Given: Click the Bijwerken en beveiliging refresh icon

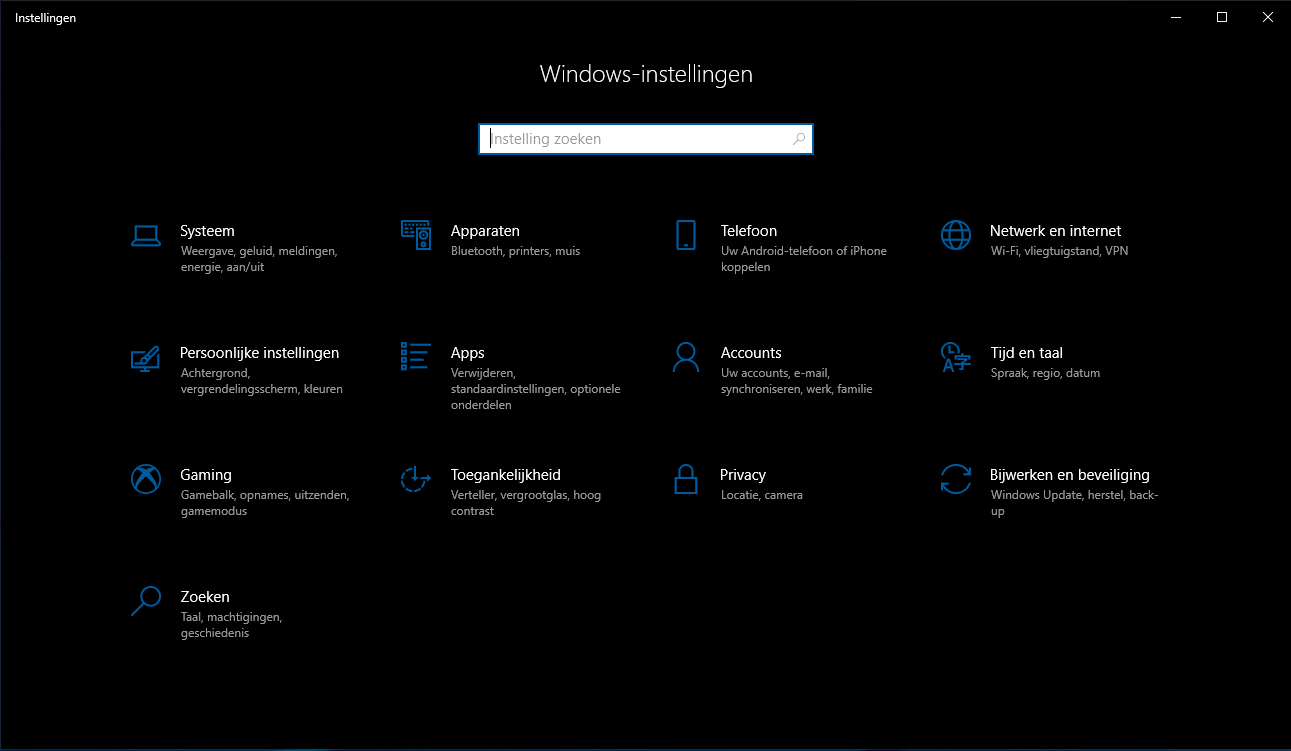Looking at the screenshot, I should pos(956,479).
